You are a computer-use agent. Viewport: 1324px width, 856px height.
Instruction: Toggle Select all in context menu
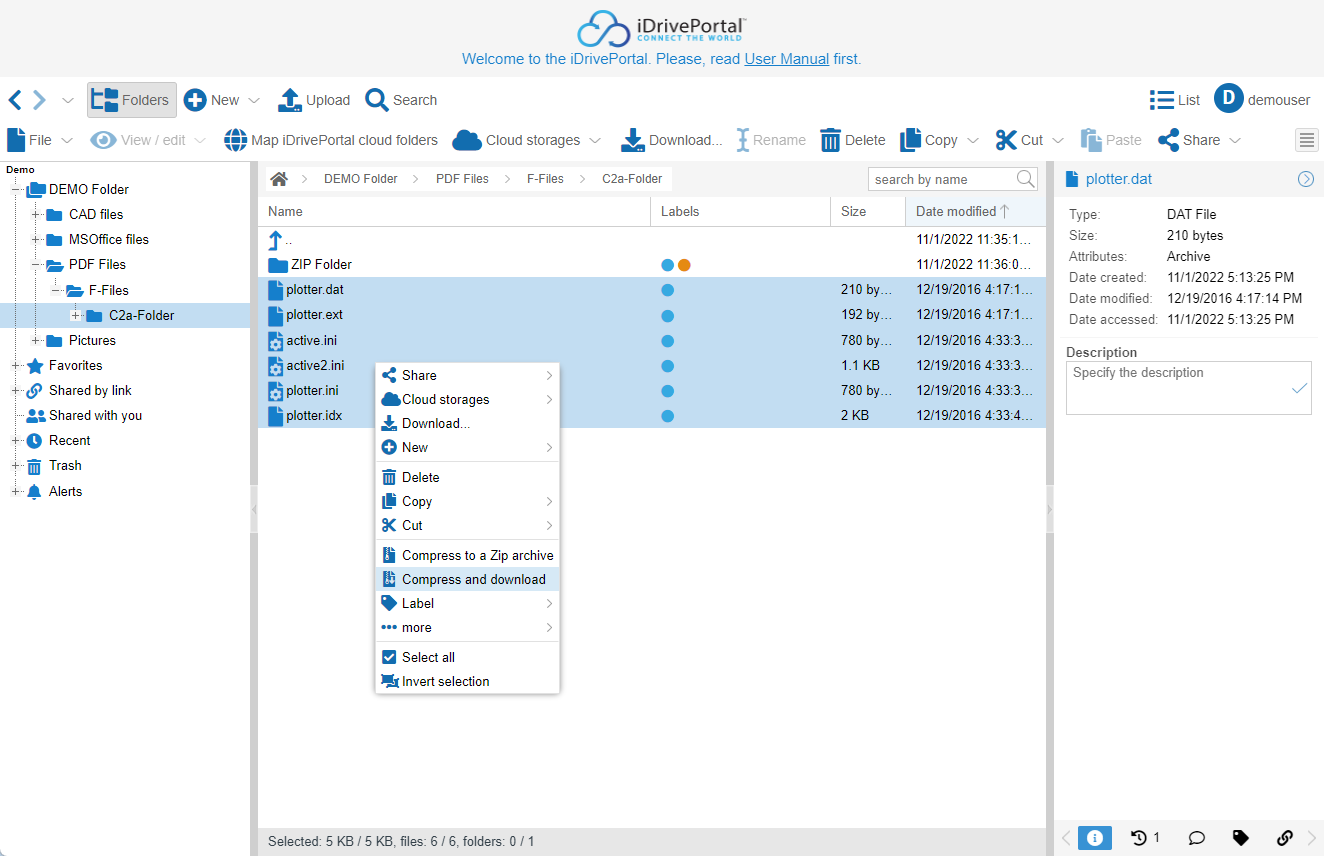click(x=428, y=657)
